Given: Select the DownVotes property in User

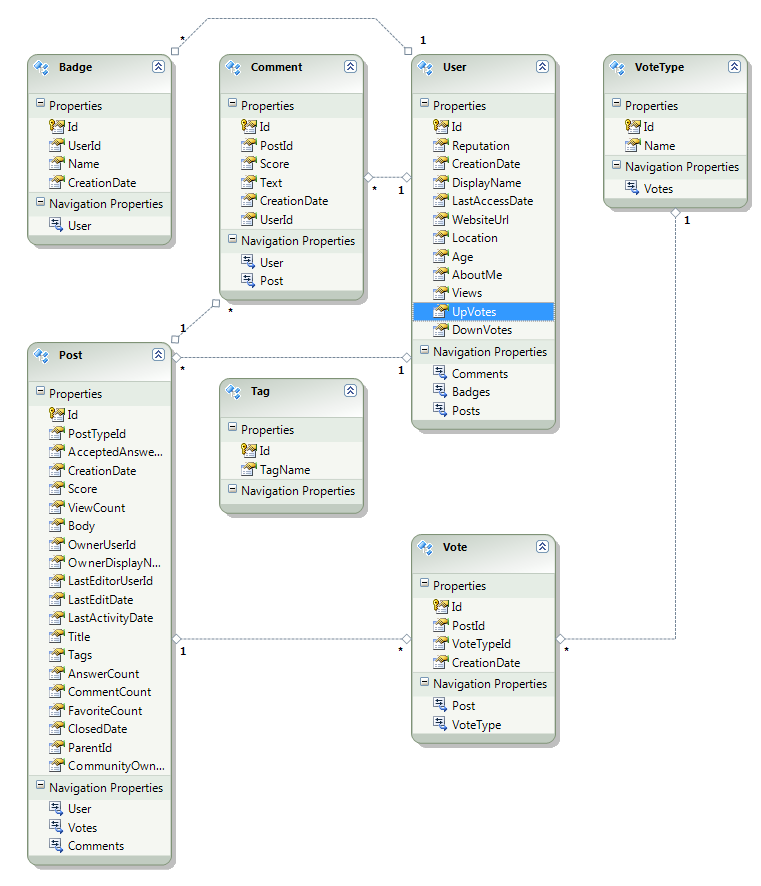Looking at the screenshot, I should pos(484,330).
